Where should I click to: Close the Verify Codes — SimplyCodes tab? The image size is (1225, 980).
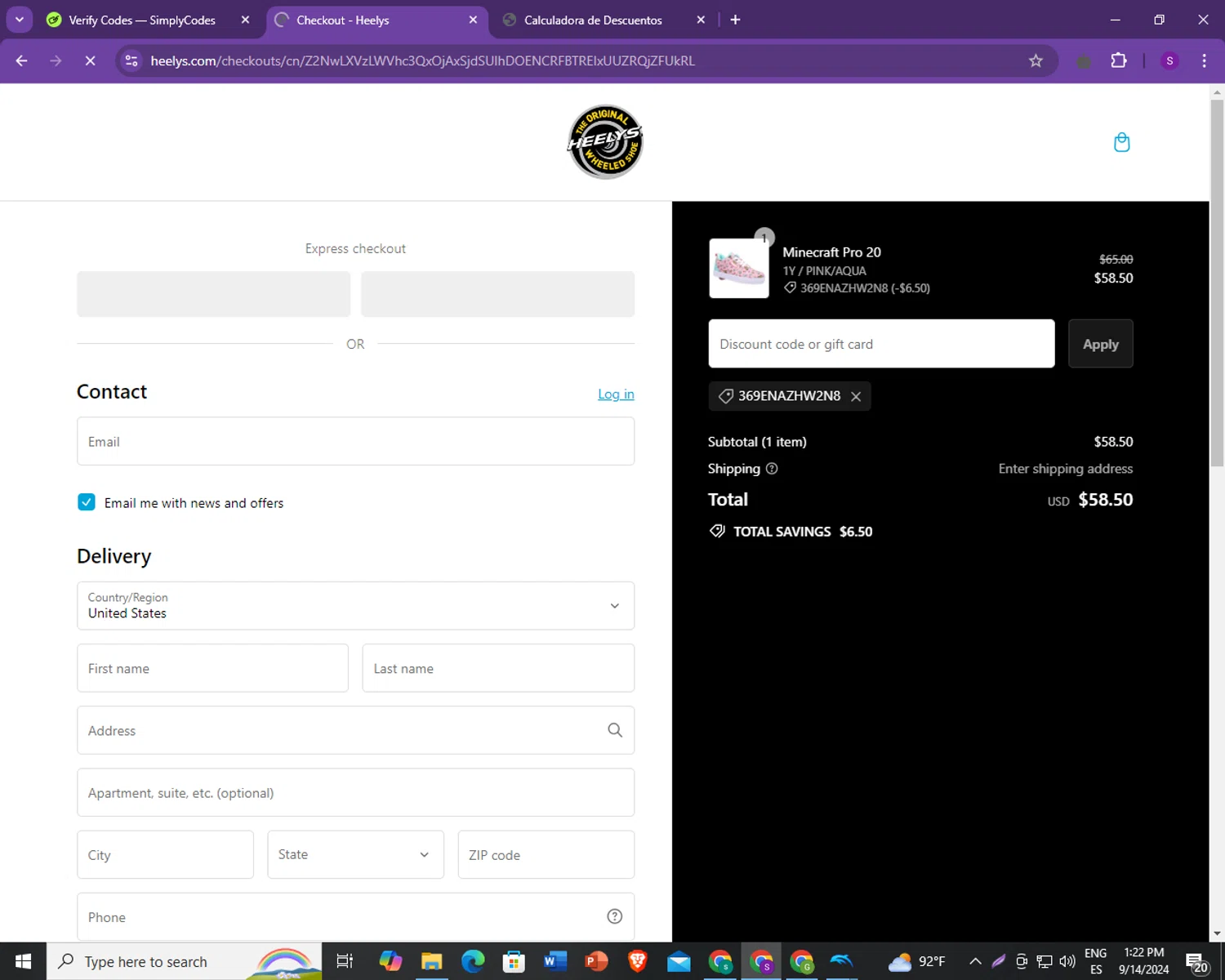[x=245, y=20]
